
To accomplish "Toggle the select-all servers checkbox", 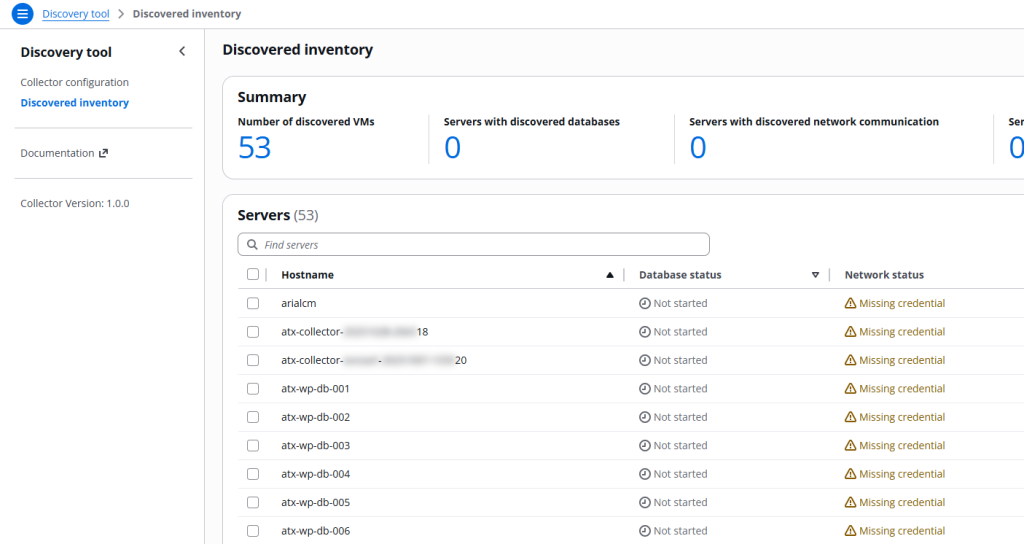I will (253, 275).
